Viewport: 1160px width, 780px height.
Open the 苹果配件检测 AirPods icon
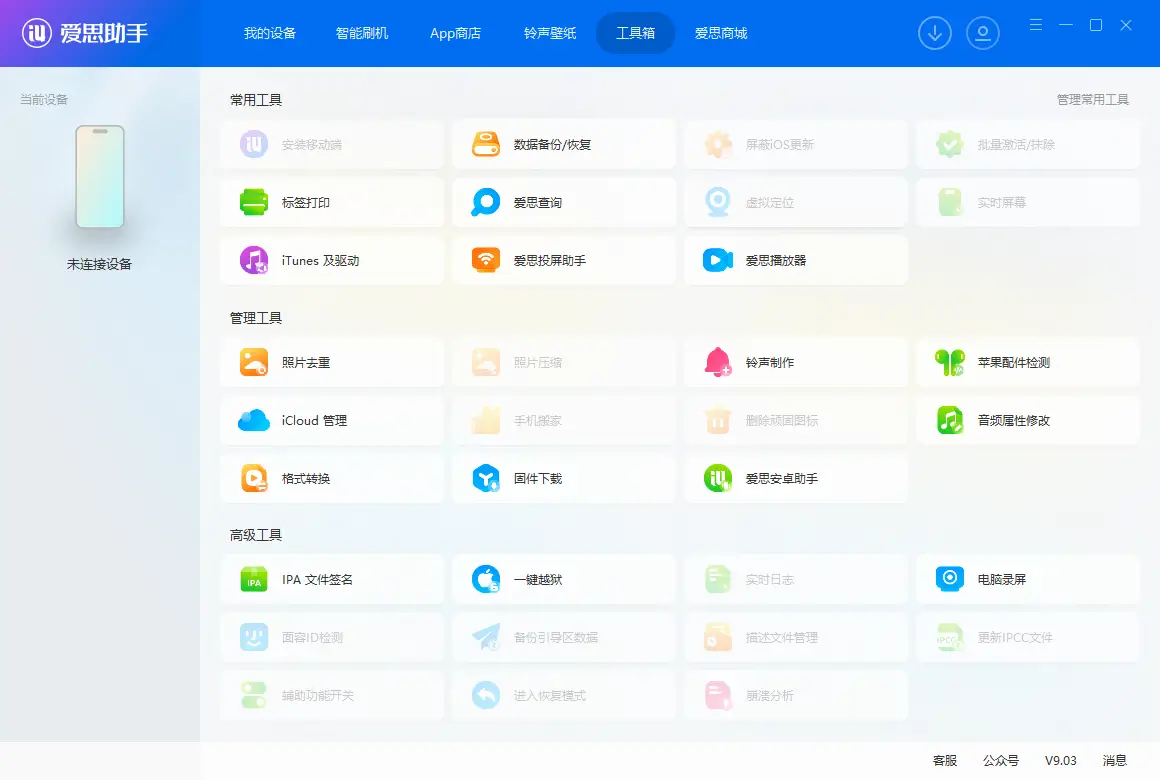coord(950,363)
